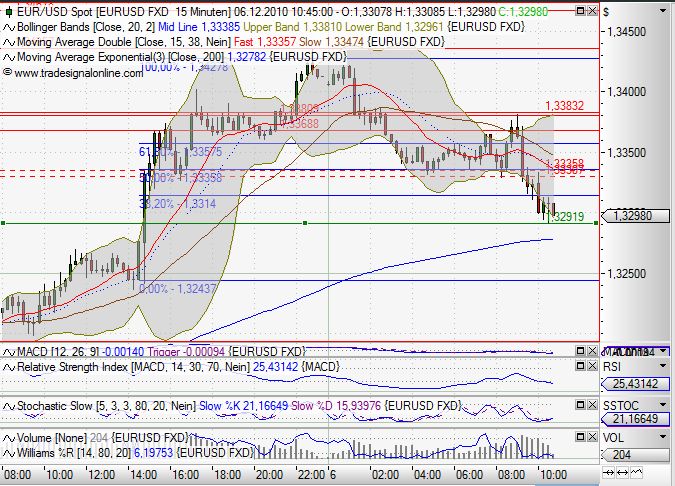
Task: Close the Relative Strength Index pane
Action: click(592, 366)
